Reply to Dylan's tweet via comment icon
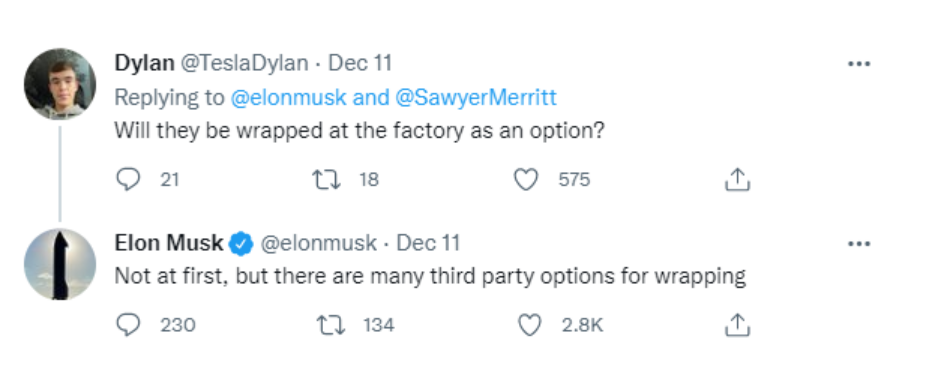934x387 pixels. (x=128, y=179)
